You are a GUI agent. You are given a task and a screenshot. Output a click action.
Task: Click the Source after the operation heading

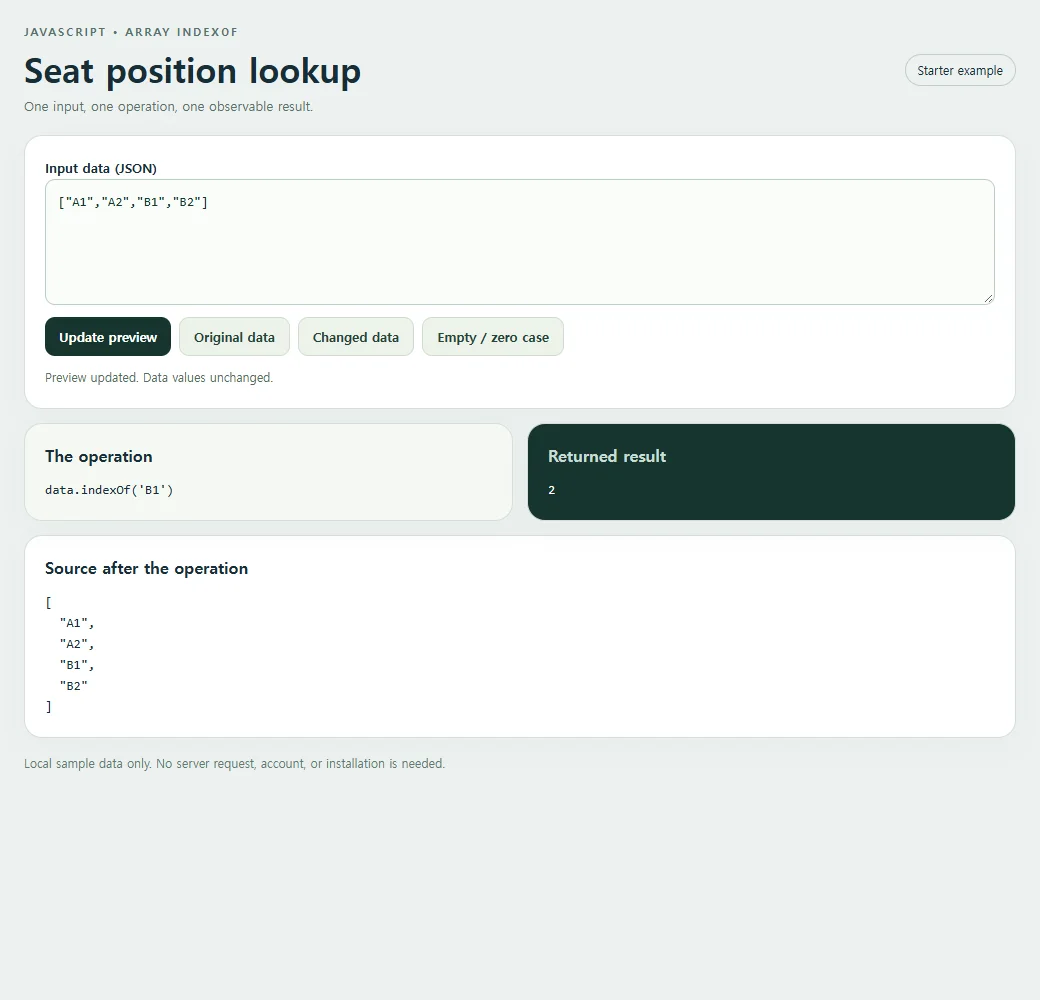coord(147,568)
